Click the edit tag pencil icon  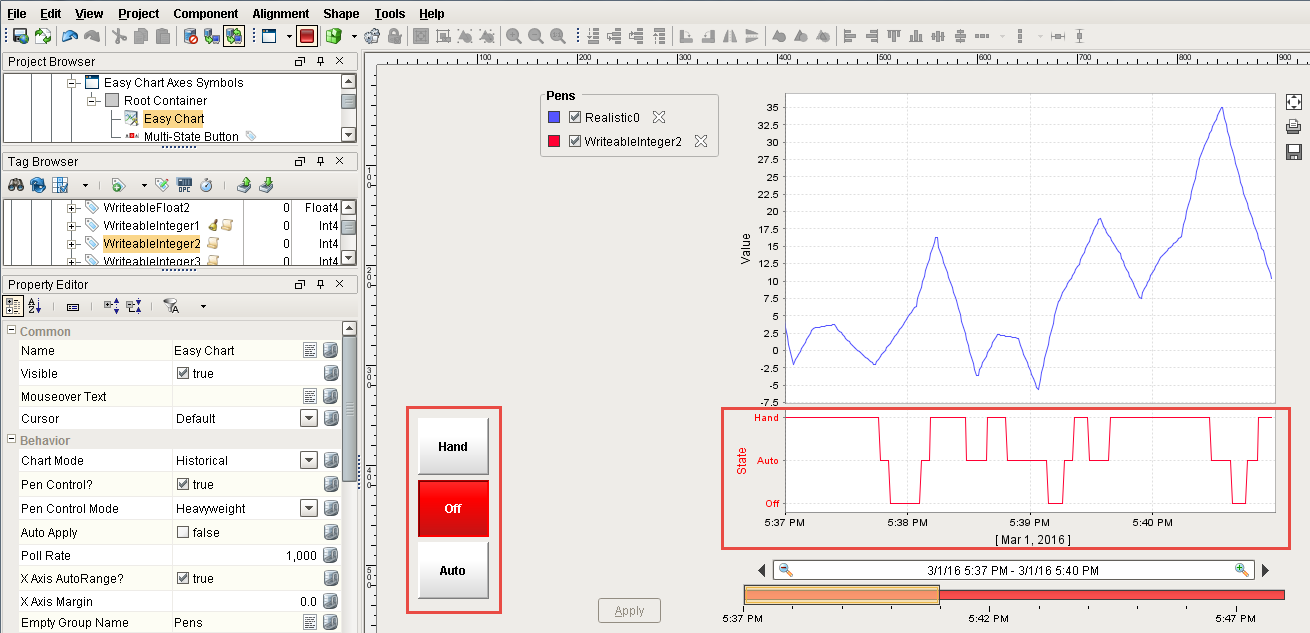coord(162,185)
